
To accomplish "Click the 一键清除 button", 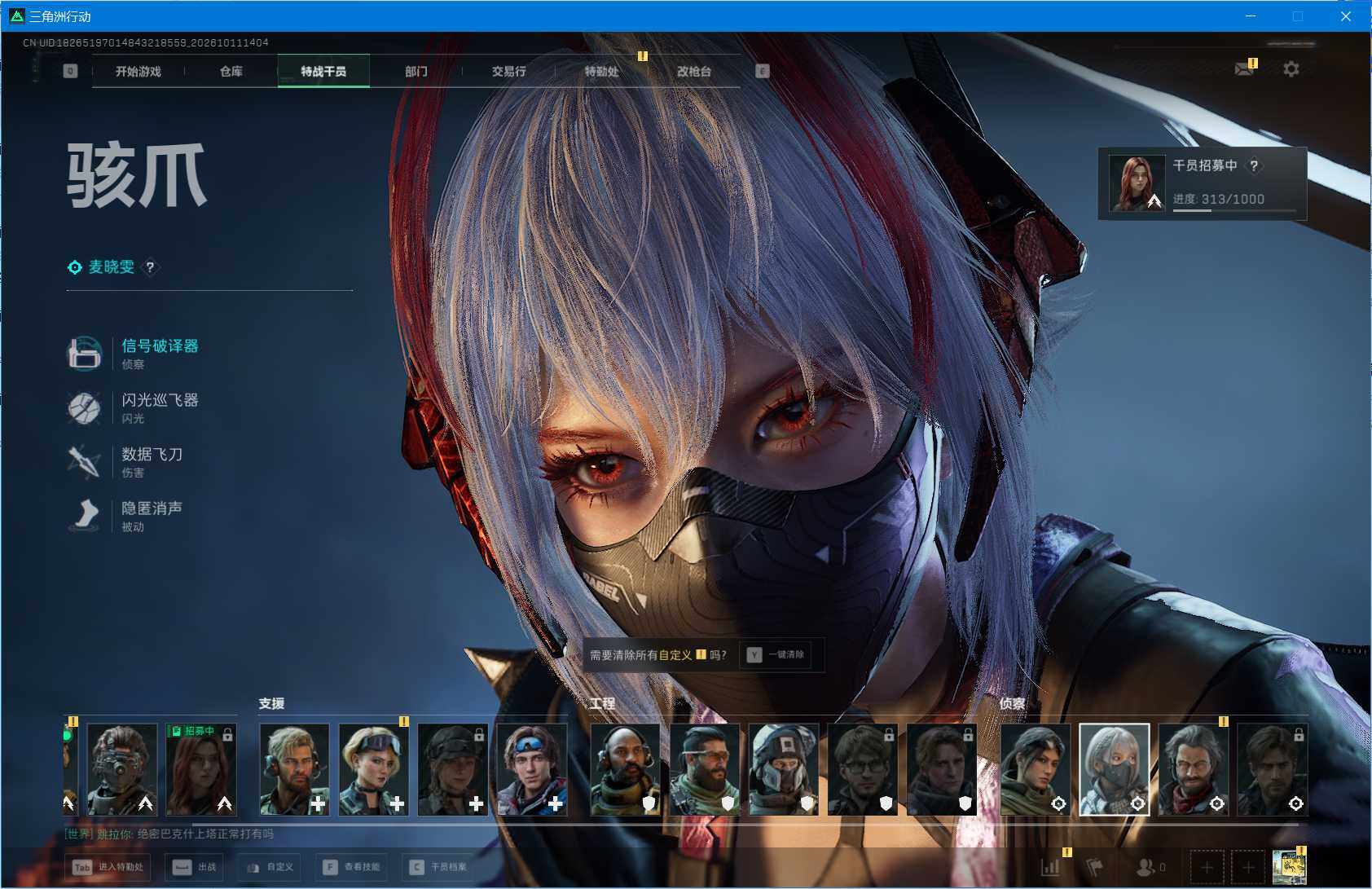I will pos(776,654).
